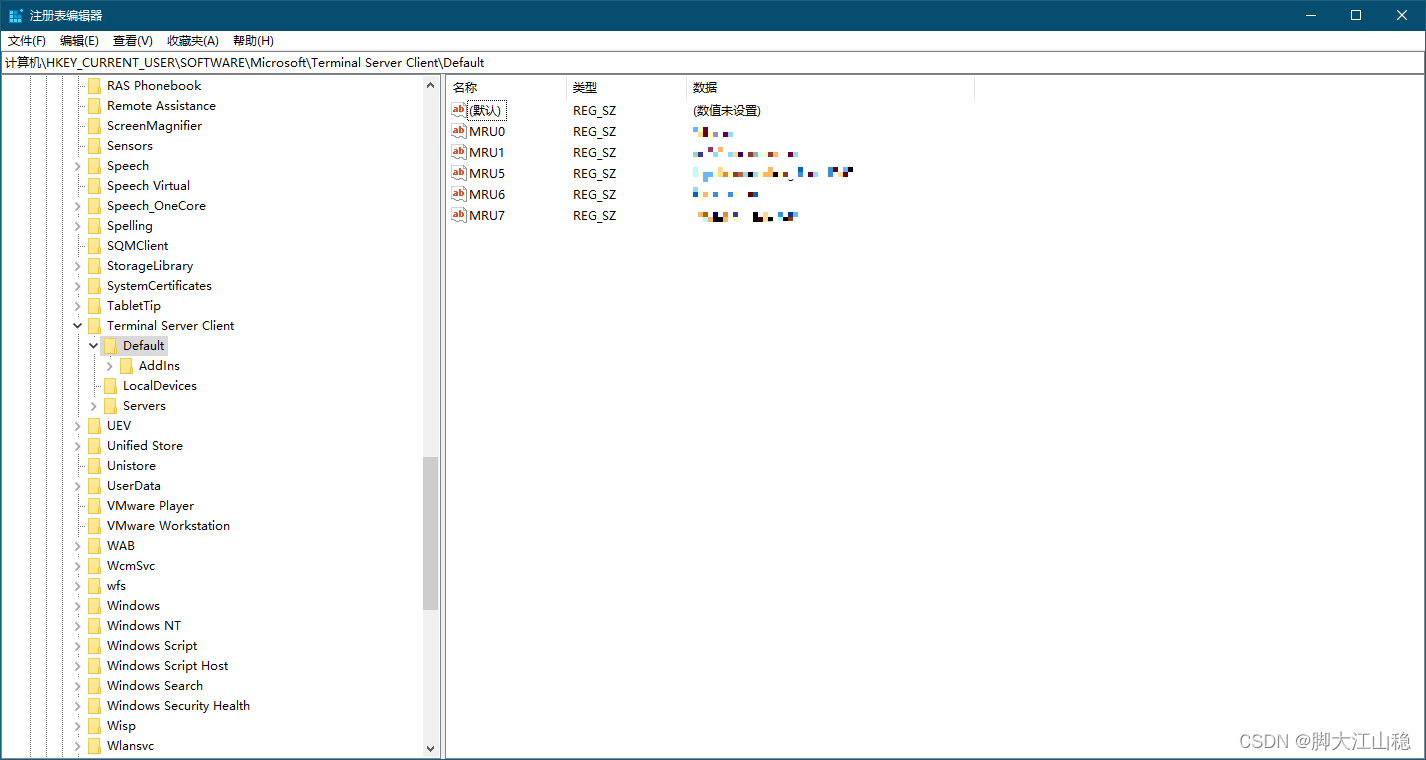
Task: Select the Windows Security Health key
Action: coord(178,706)
